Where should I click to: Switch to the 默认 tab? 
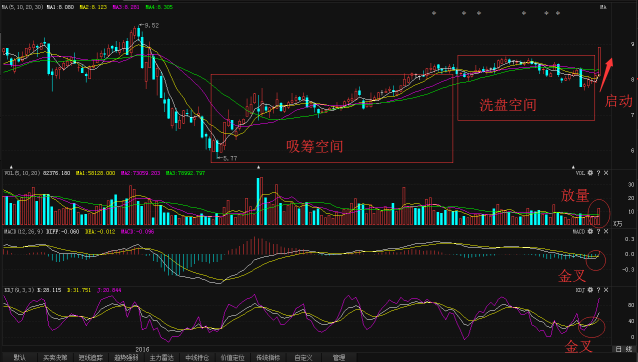tap(20, 358)
